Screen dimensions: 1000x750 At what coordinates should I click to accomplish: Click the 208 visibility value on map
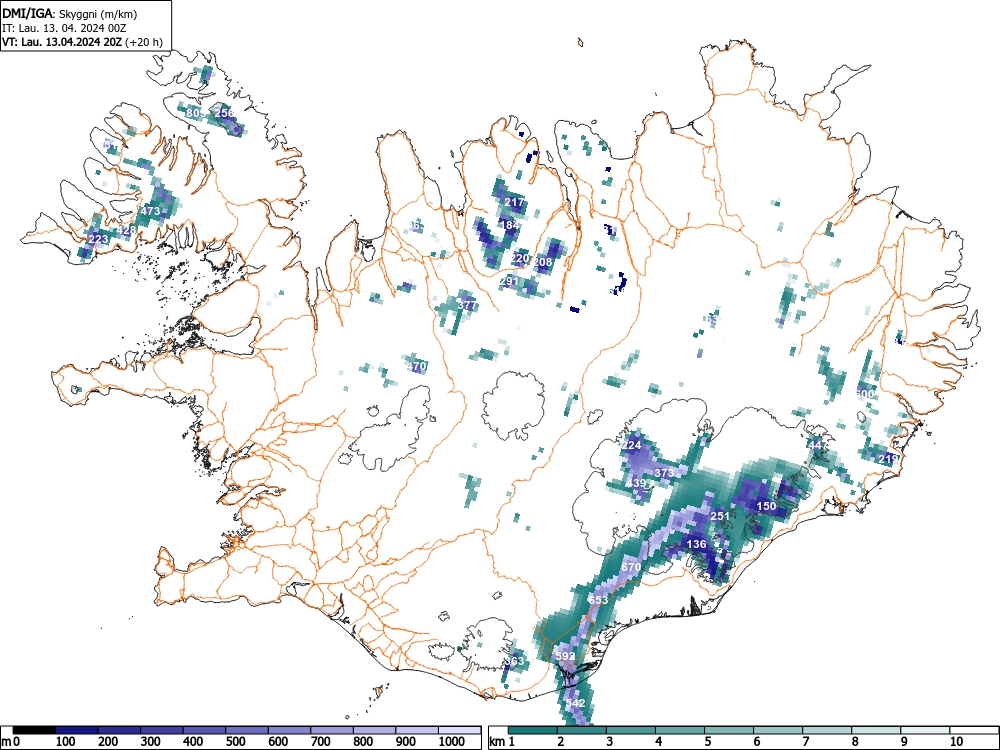coord(543,262)
